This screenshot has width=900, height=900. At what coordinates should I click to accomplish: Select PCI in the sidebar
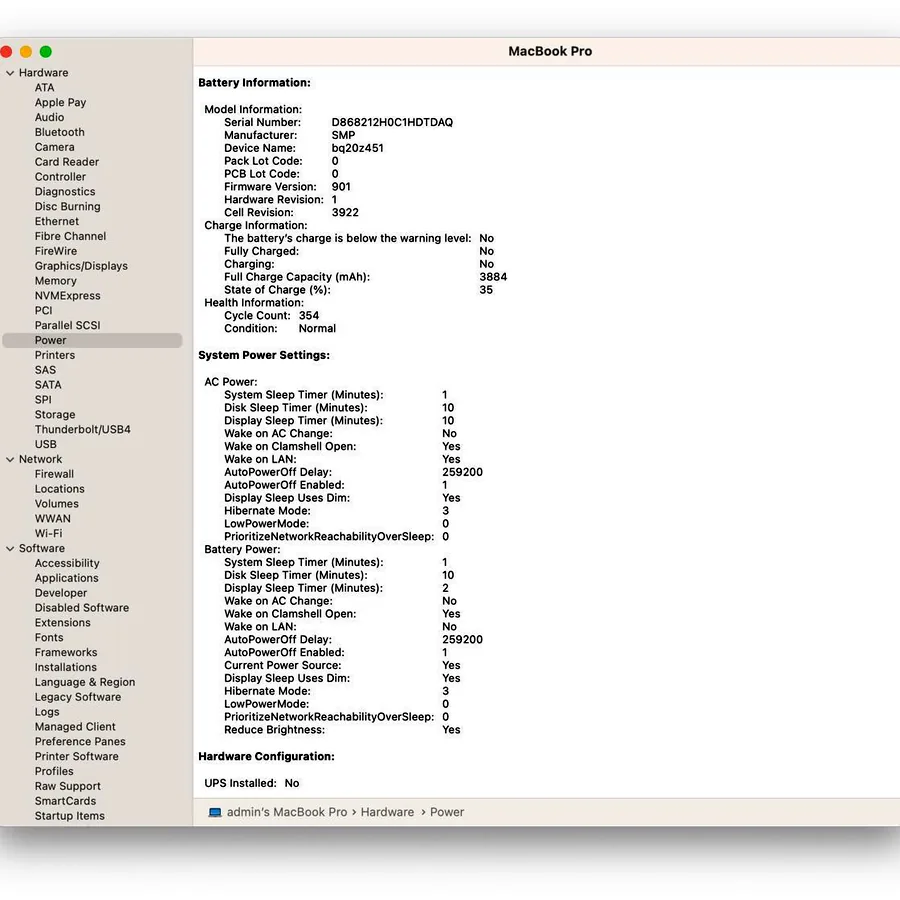[x=43, y=311]
